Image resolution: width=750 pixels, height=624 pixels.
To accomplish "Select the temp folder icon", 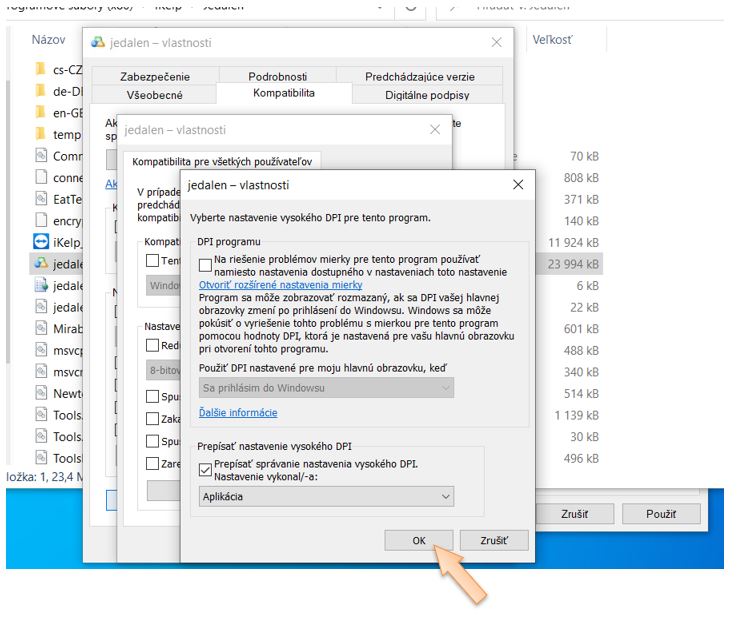I will pyautogui.click(x=41, y=134).
